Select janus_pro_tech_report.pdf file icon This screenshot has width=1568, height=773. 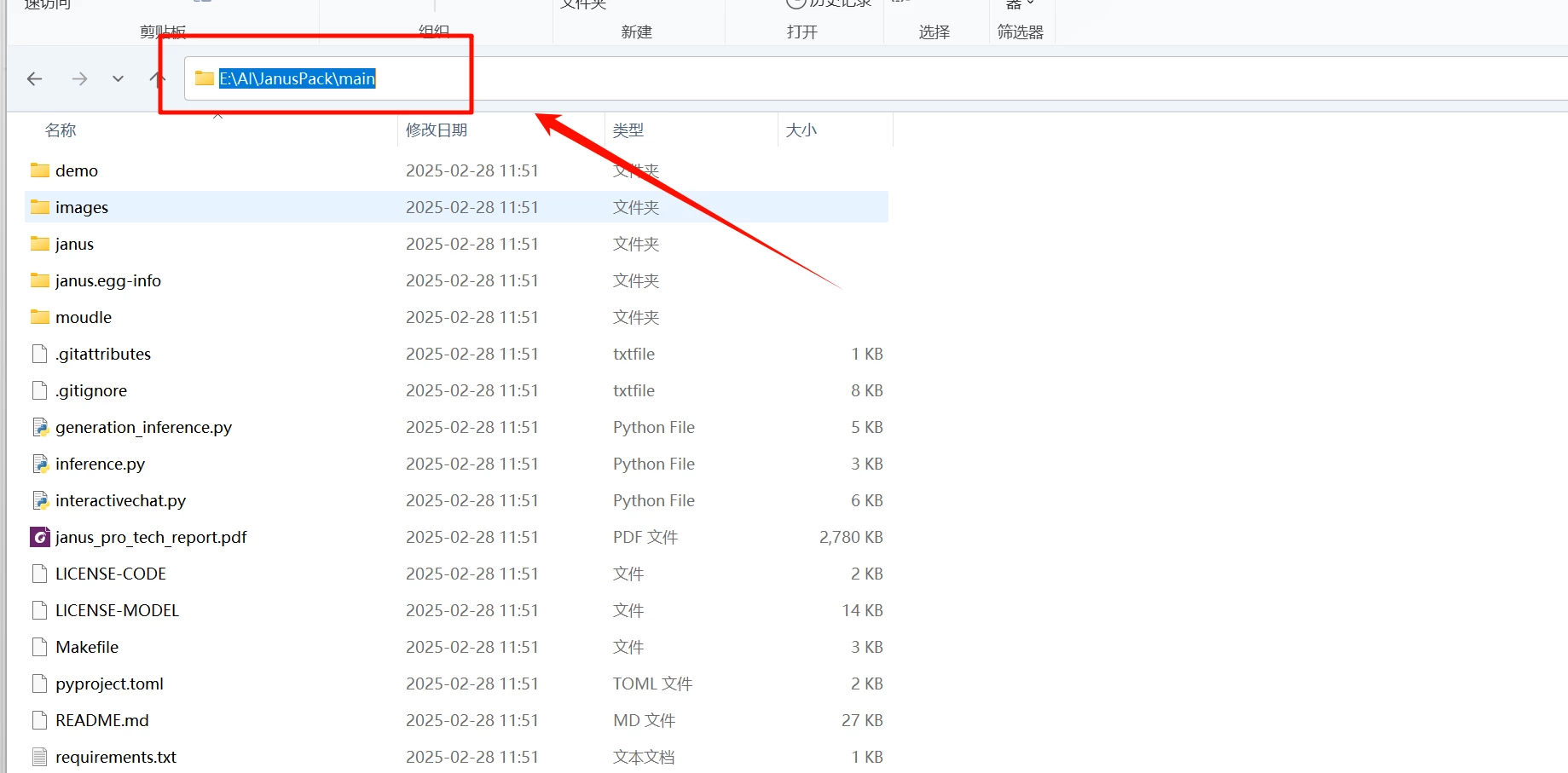(39, 537)
